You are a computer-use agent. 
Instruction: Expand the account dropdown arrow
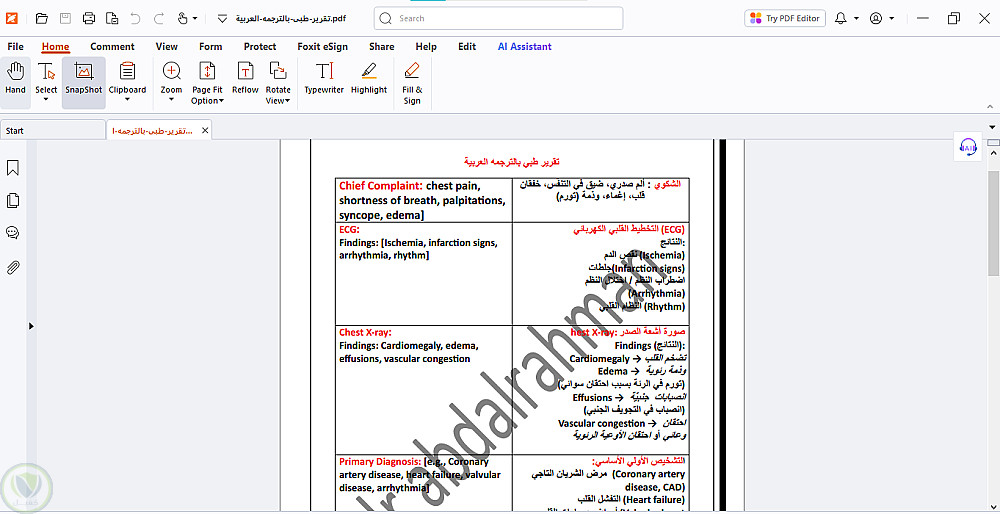coord(892,18)
